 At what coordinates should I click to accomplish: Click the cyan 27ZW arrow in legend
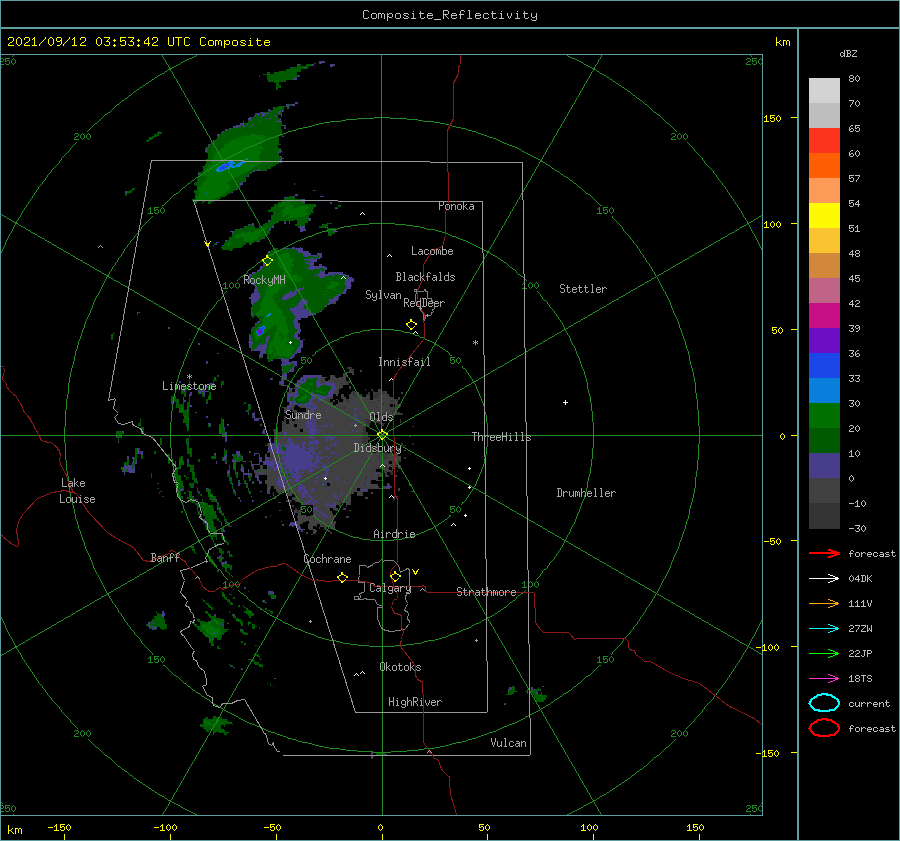[824, 629]
